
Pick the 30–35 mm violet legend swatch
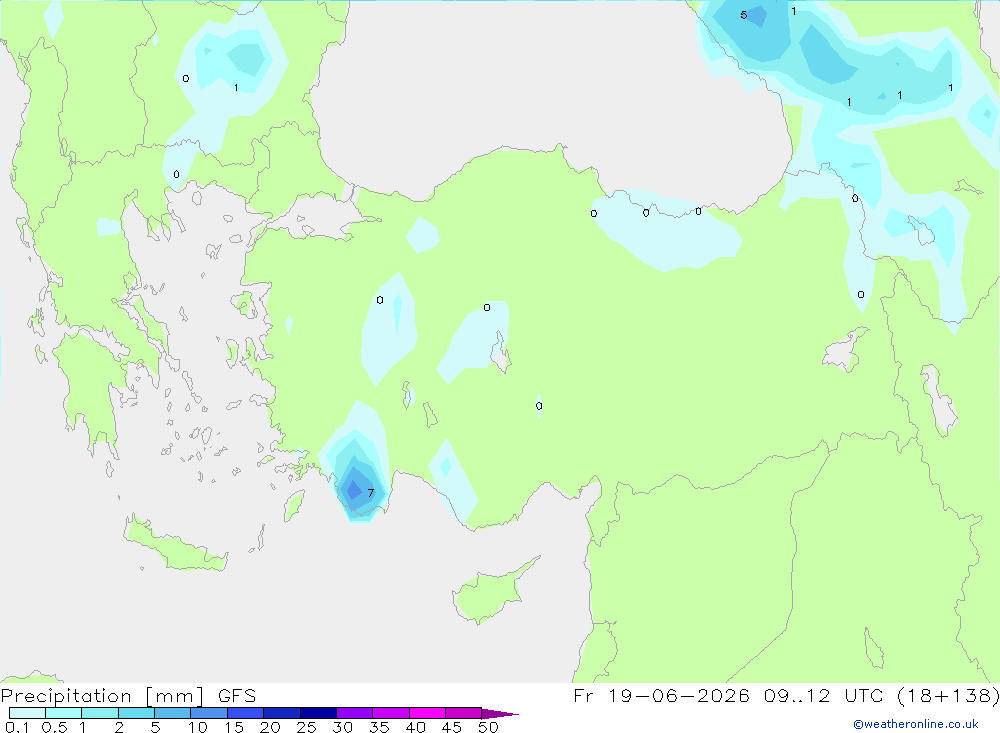(355, 713)
